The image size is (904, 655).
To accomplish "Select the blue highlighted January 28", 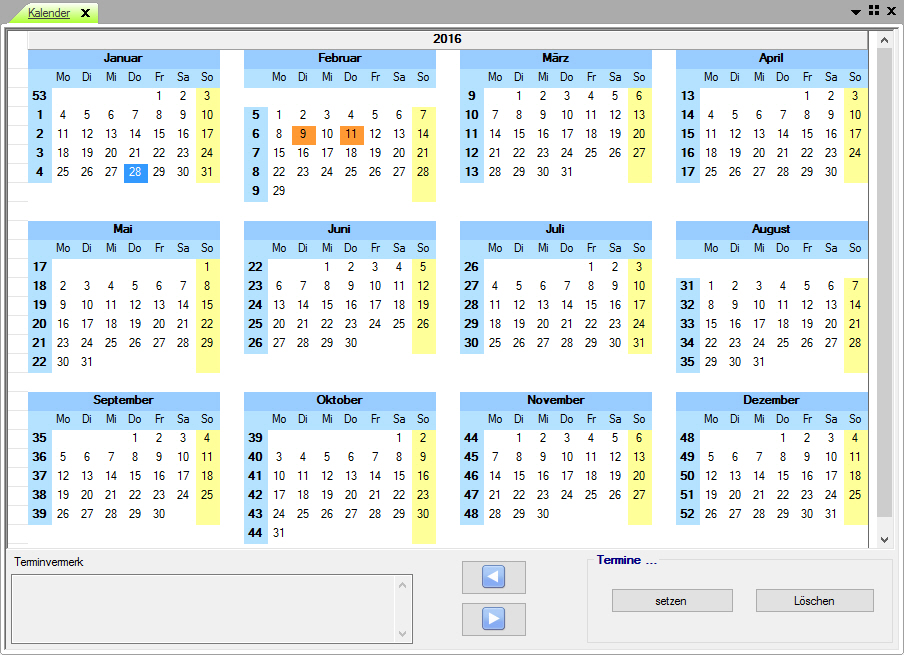I will (135, 172).
